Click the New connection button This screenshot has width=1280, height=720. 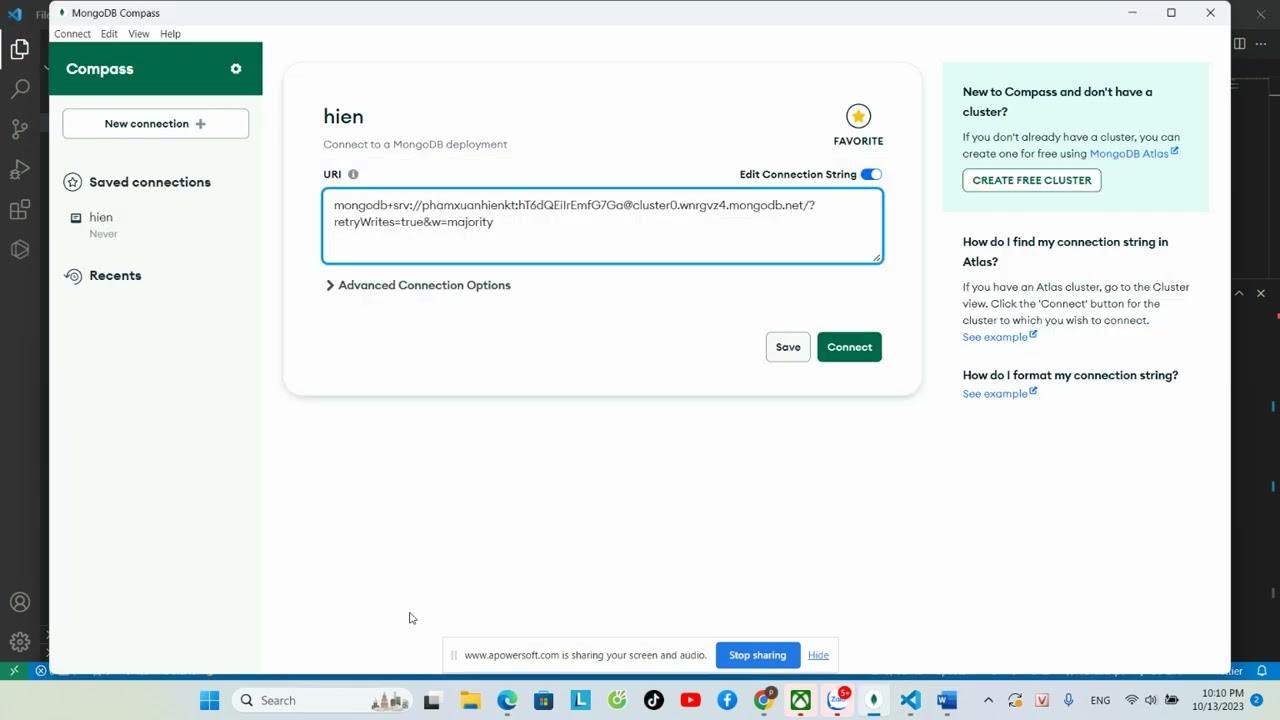(156, 124)
